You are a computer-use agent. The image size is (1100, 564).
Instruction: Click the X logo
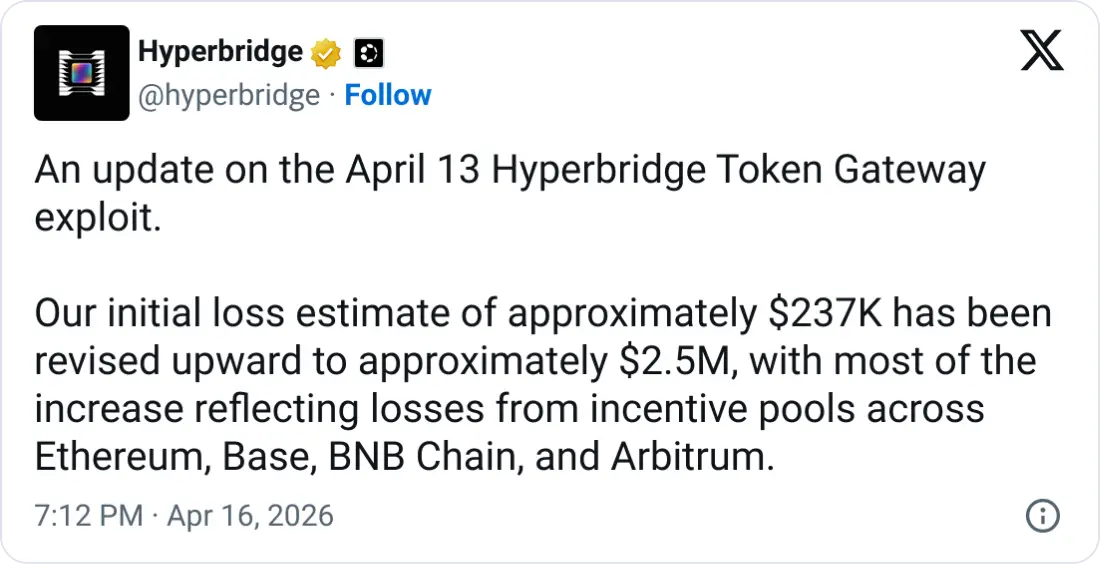tap(1042, 50)
